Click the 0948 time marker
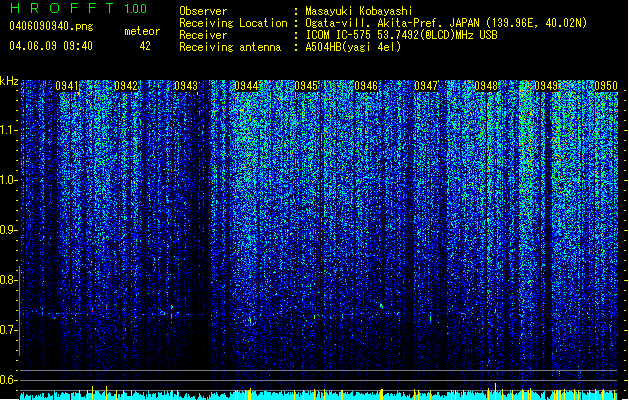 click(x=486, y=86)
